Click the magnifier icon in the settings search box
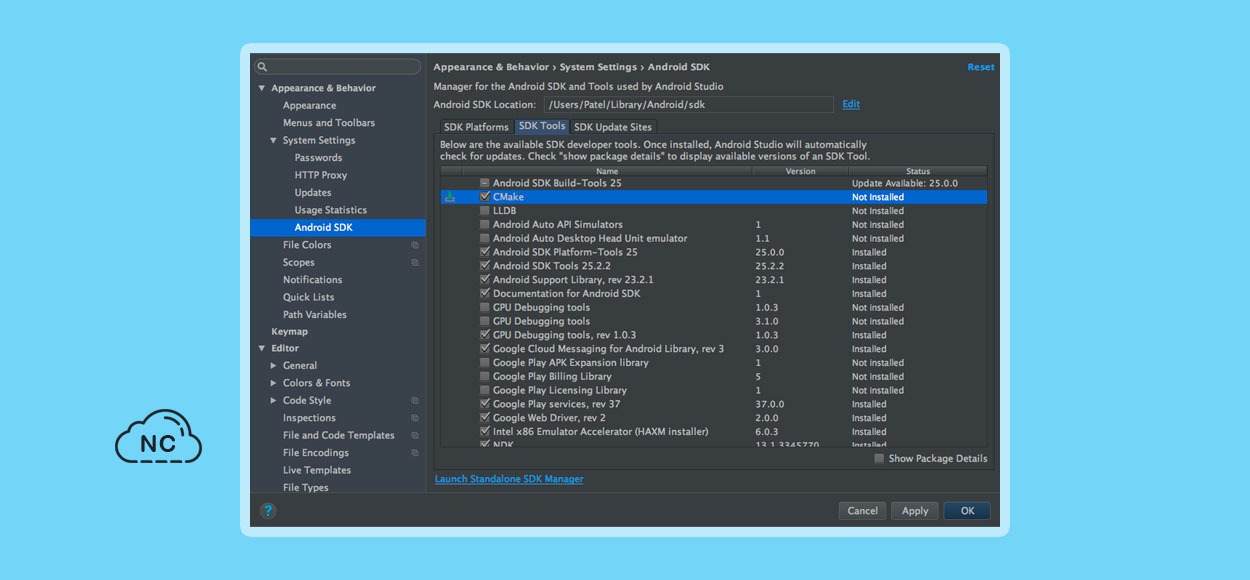The height and width of the screenshot is (580, 1250). [x=262, y=67]
